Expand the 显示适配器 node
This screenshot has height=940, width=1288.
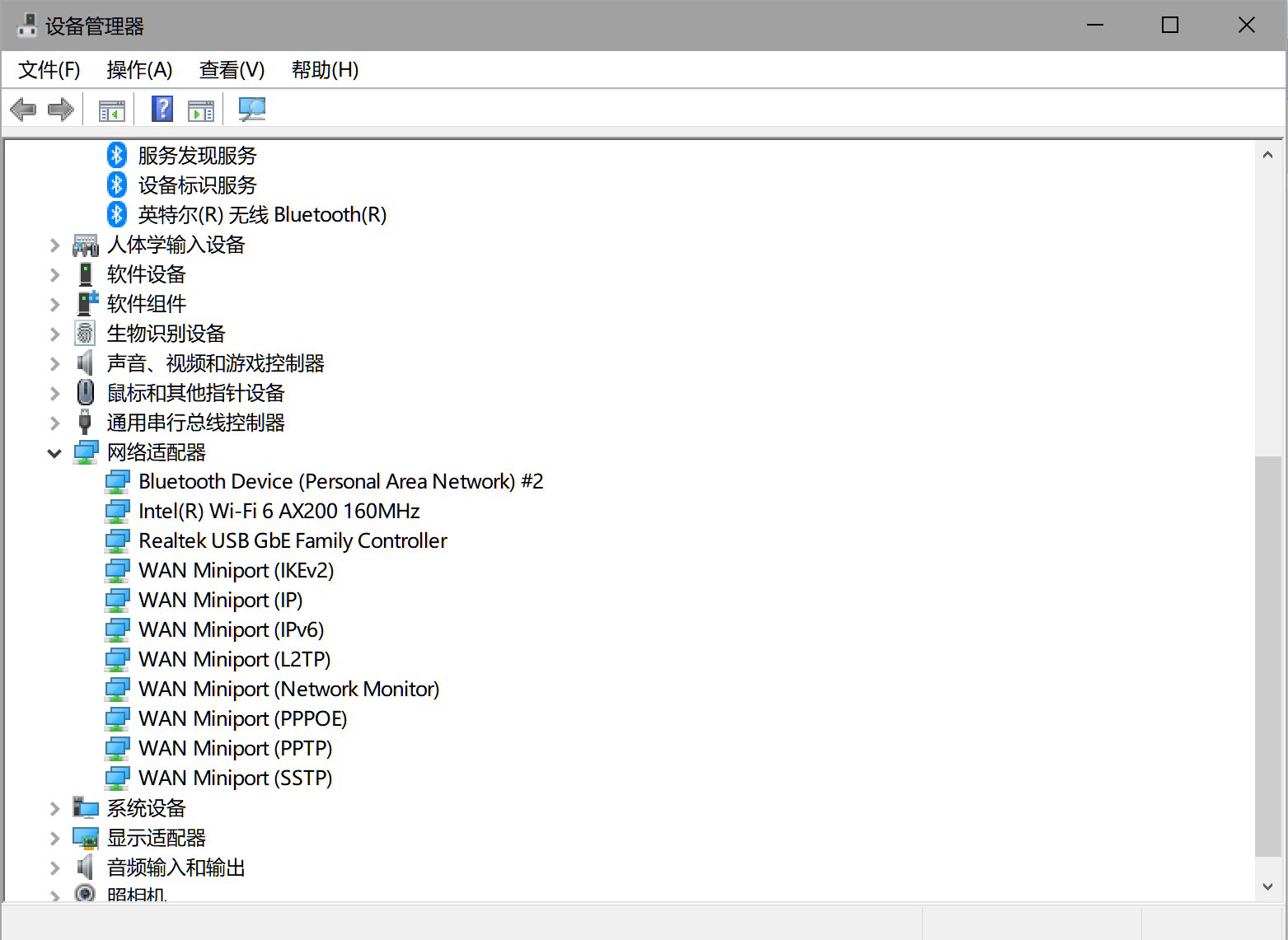[x=54, y=838]
